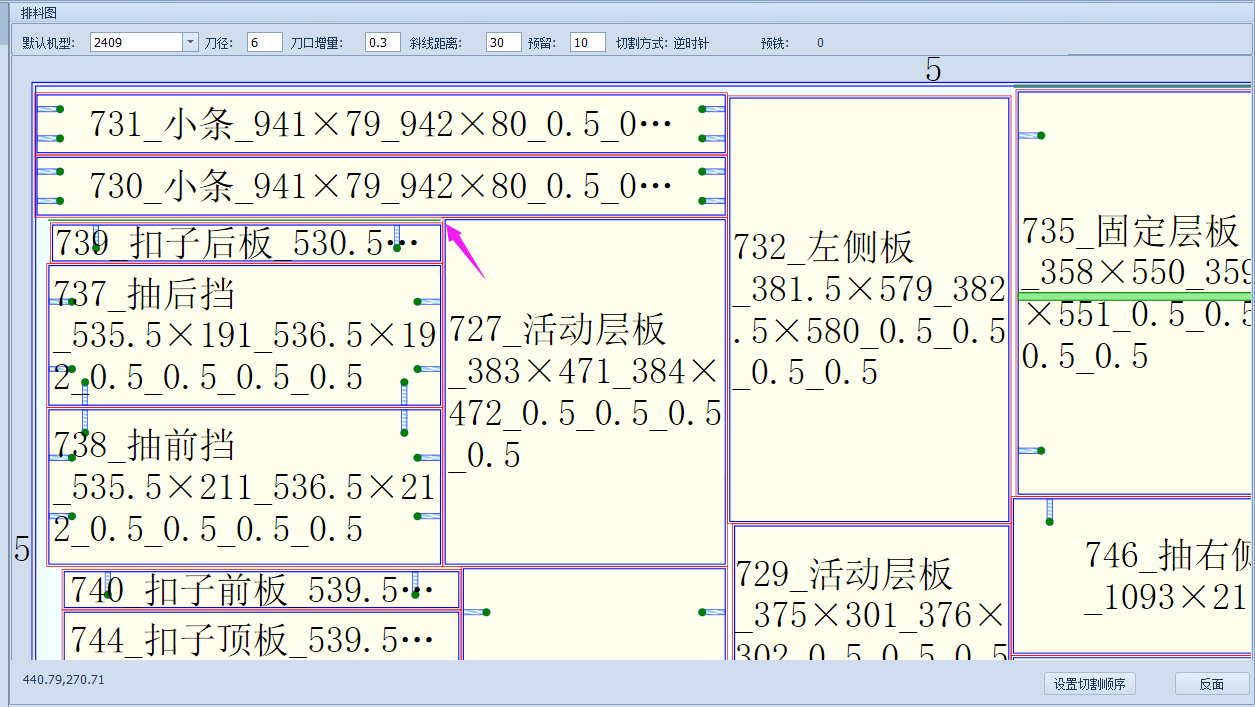Select panel 738_抽前挡
Viewport: 1255px width, 707px height.
244,486
